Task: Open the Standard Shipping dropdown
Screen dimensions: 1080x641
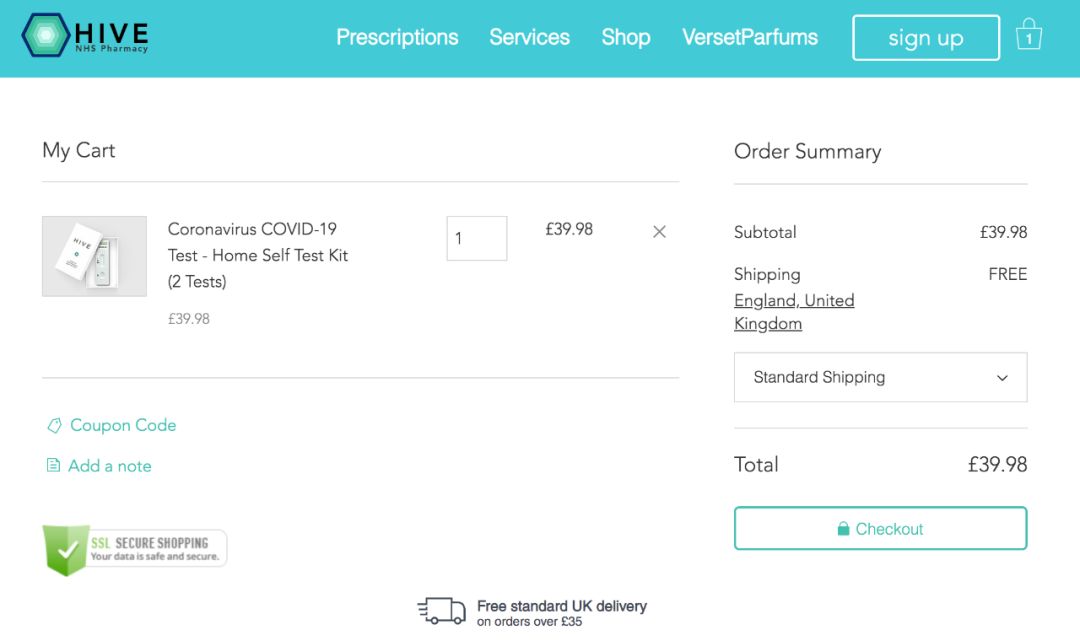Action: [880, 377]
